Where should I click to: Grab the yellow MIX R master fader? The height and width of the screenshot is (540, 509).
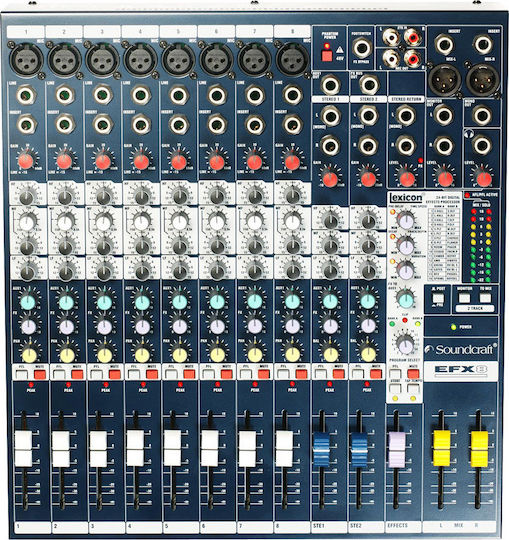[479, 448]
